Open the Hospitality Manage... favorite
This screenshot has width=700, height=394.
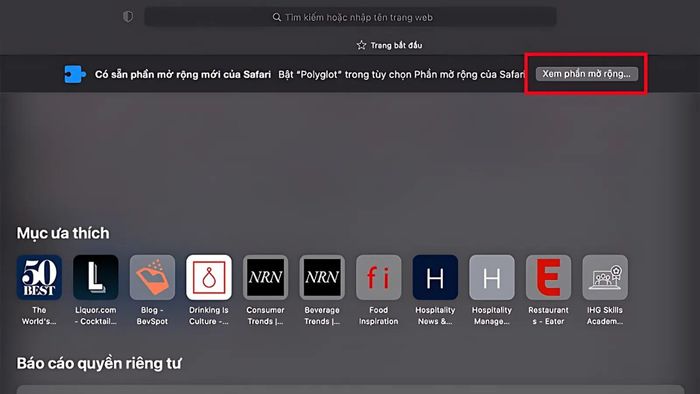492,277
